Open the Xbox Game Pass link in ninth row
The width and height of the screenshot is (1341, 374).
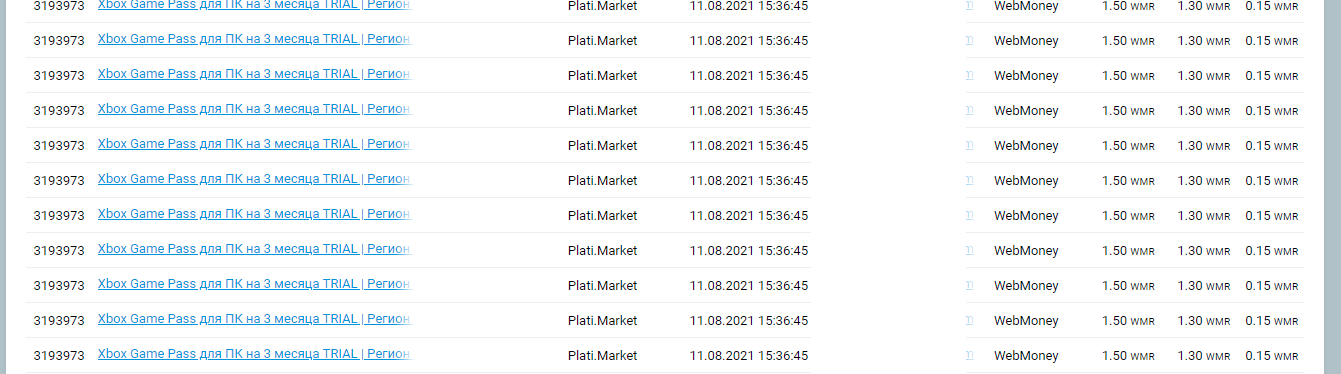pos(254,285)
